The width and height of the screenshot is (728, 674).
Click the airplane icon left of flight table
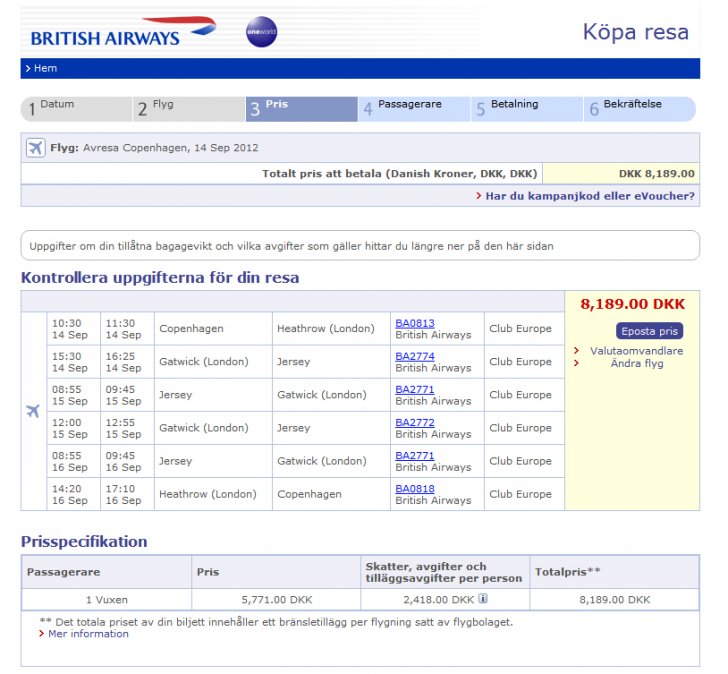tap(33, 411)
